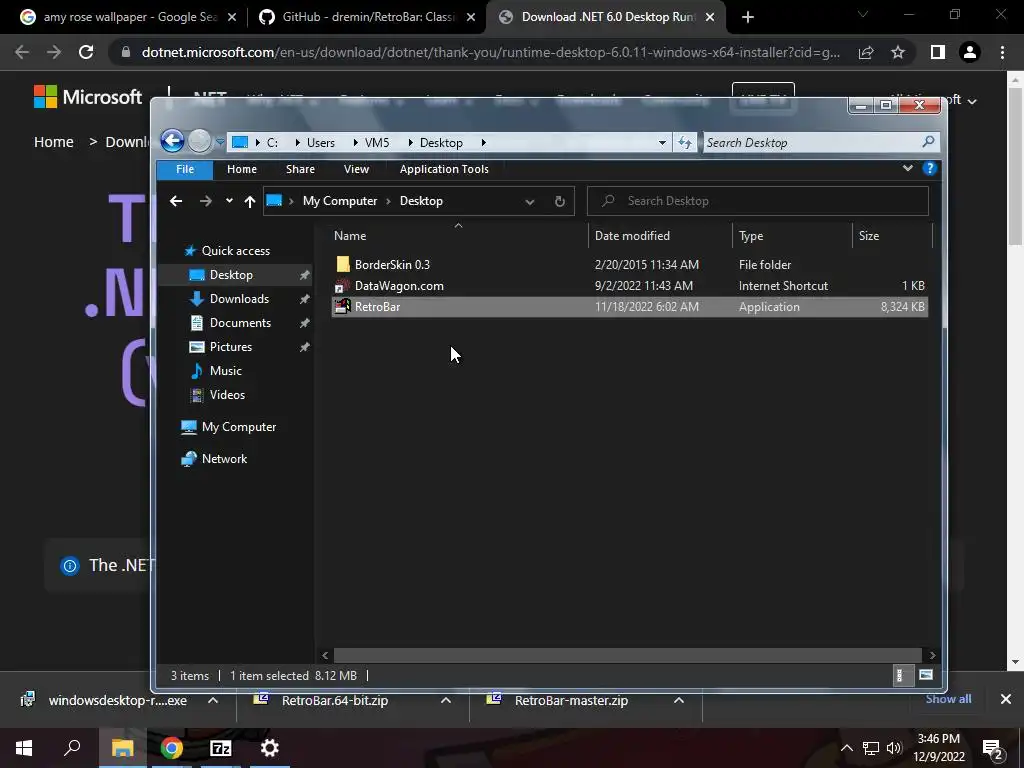This screenshot has height=768, width=1024.
Task: Click the magnifier icon in upper Search Desktop box
Action: point(928,142)
